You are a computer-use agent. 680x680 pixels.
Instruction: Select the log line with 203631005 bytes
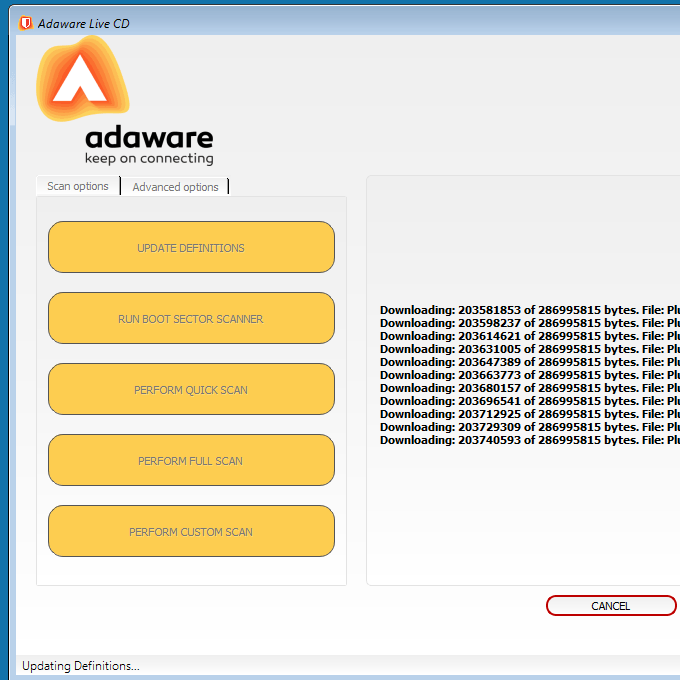click(x=530, y=349)
